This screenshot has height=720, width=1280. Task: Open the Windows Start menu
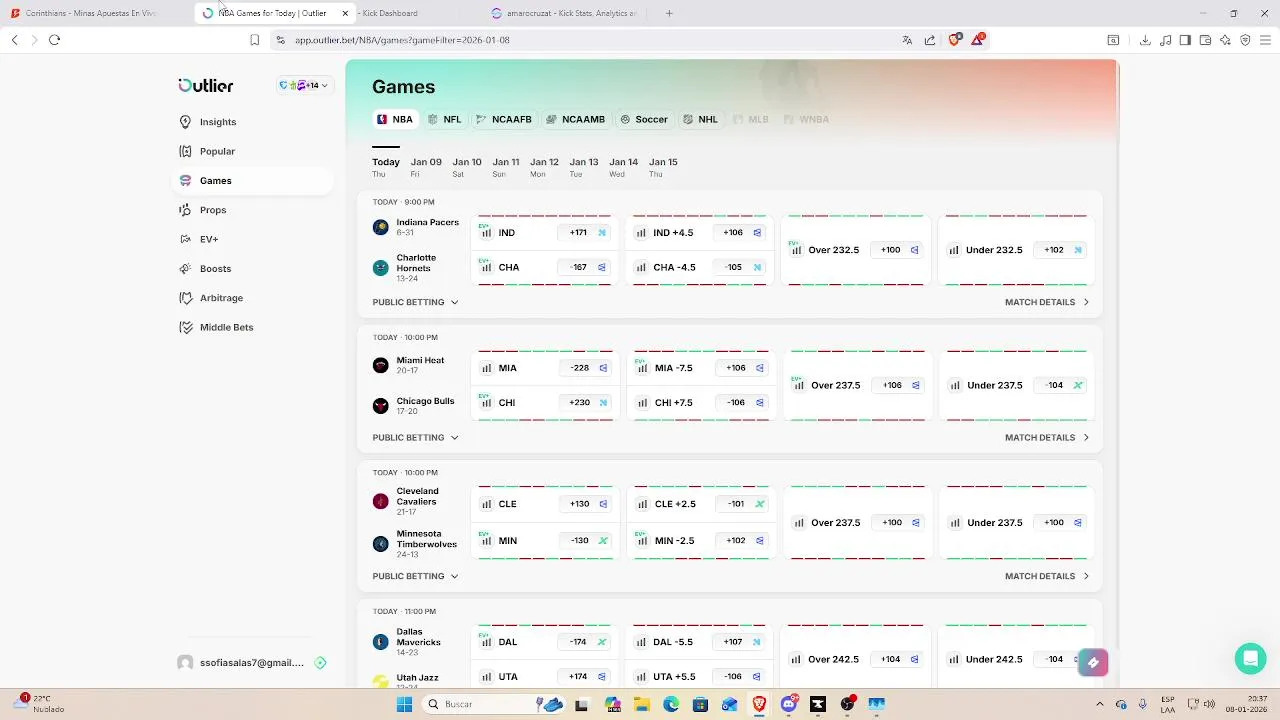pyautogui.click(x=404, y=704)
